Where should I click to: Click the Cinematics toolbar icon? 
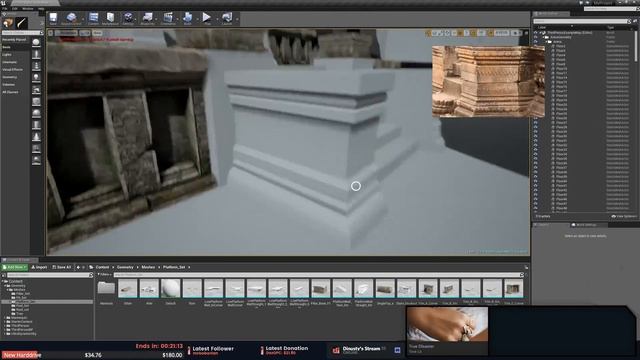[x=168, y=18]
